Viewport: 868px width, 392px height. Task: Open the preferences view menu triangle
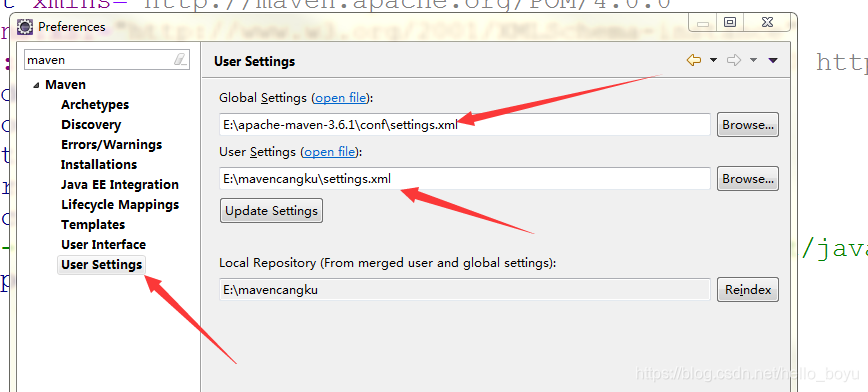coord(773,60)
